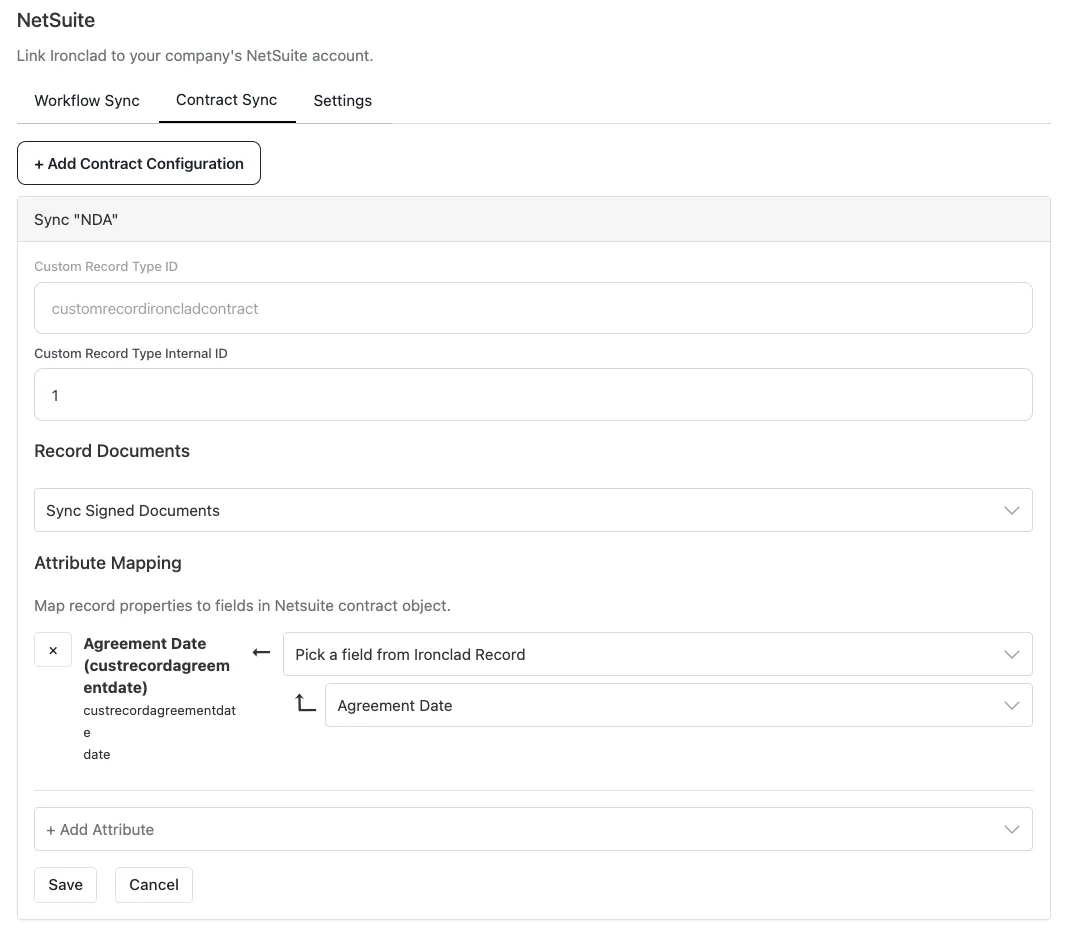Save the contract configuration
This screenshot has width=1066, height=929.
65,885
